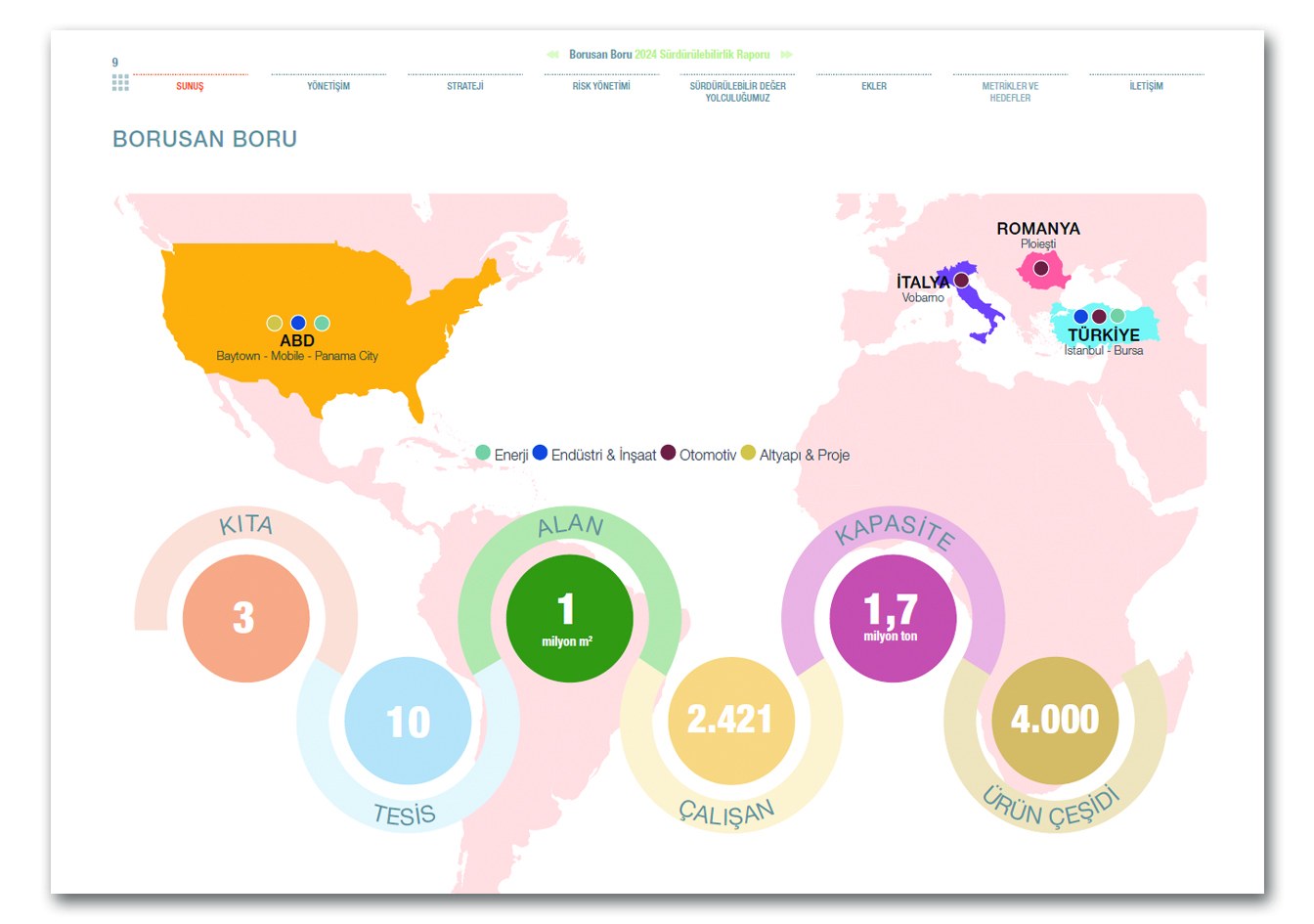
Task: Click the Ploiești city label
Action: (x=1038, y=243)
